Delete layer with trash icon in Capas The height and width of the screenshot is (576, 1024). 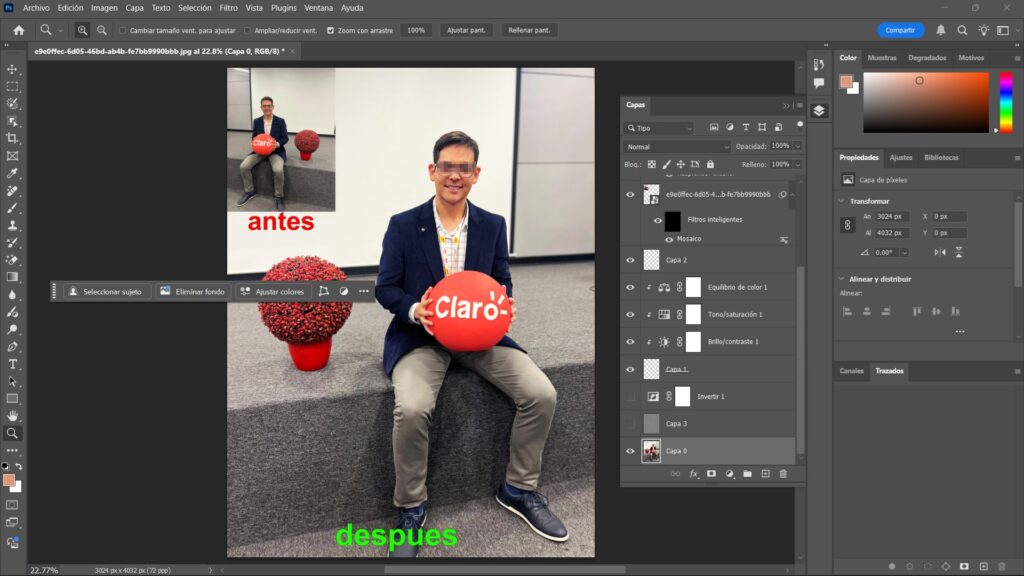pyautogui.click(x=783, y=473)
